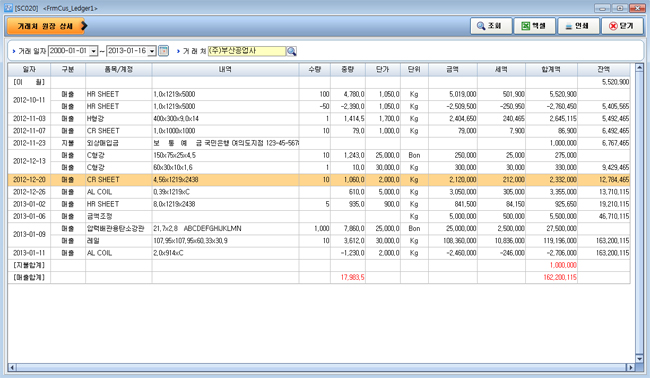Viewport: 650px width, 378px height.
Task: Click the 단가 column header
Action: click(383, 70)
